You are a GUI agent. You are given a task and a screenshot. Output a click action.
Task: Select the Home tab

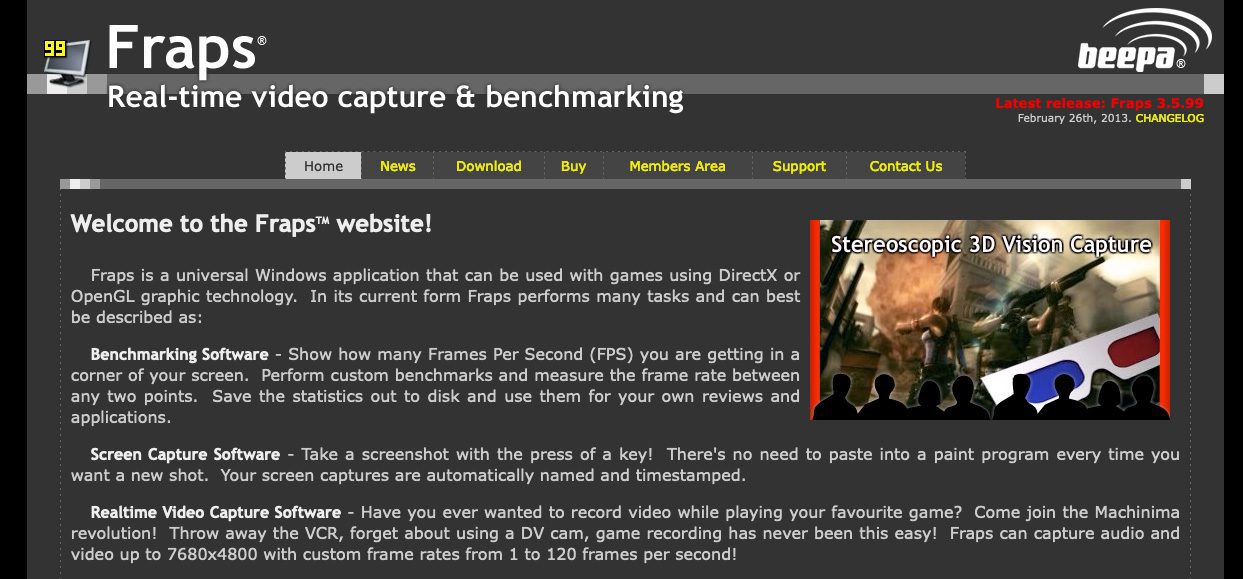pyautogui.click(x=323, y=166)
